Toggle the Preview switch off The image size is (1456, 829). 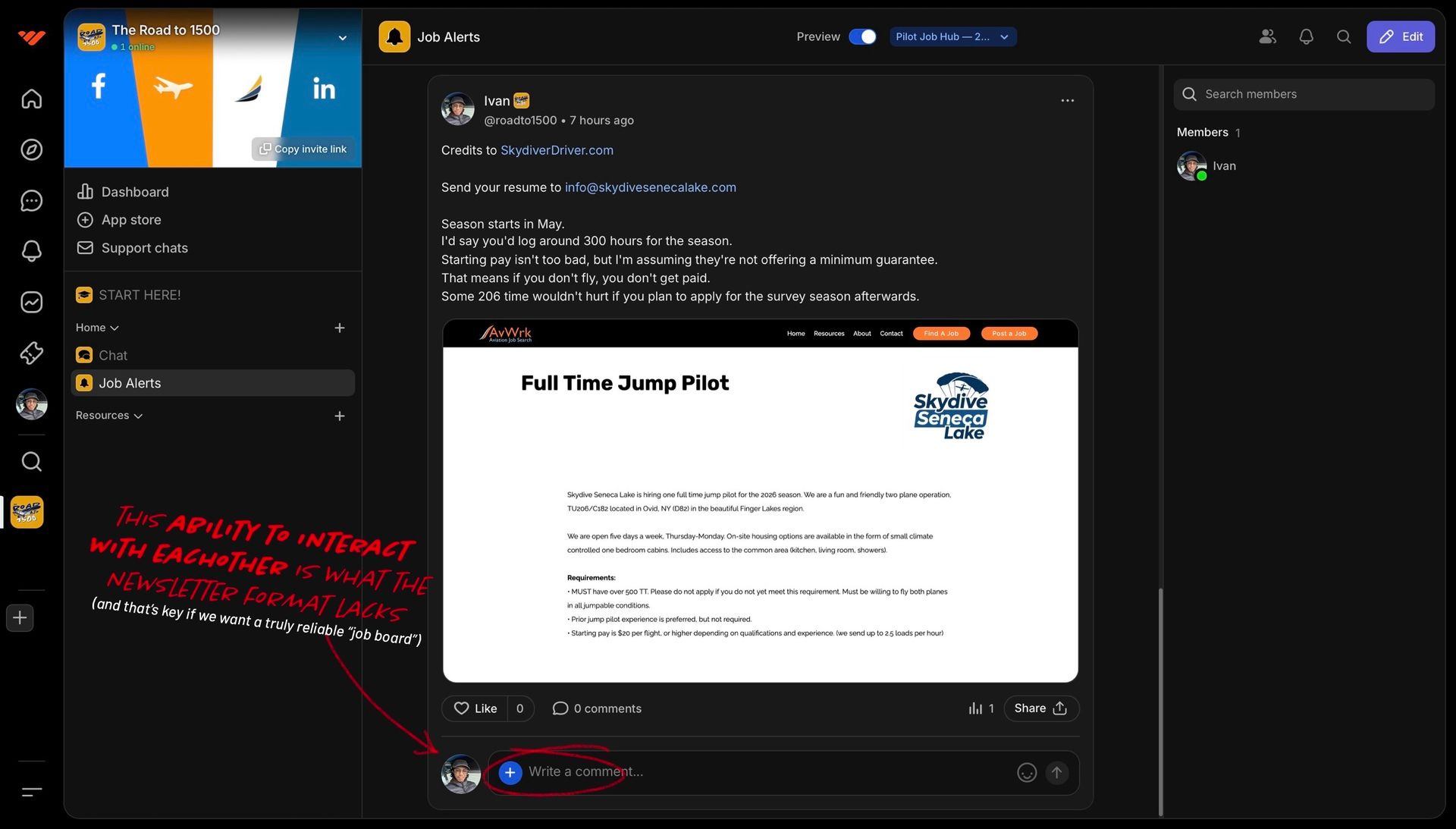coord(862,36)
